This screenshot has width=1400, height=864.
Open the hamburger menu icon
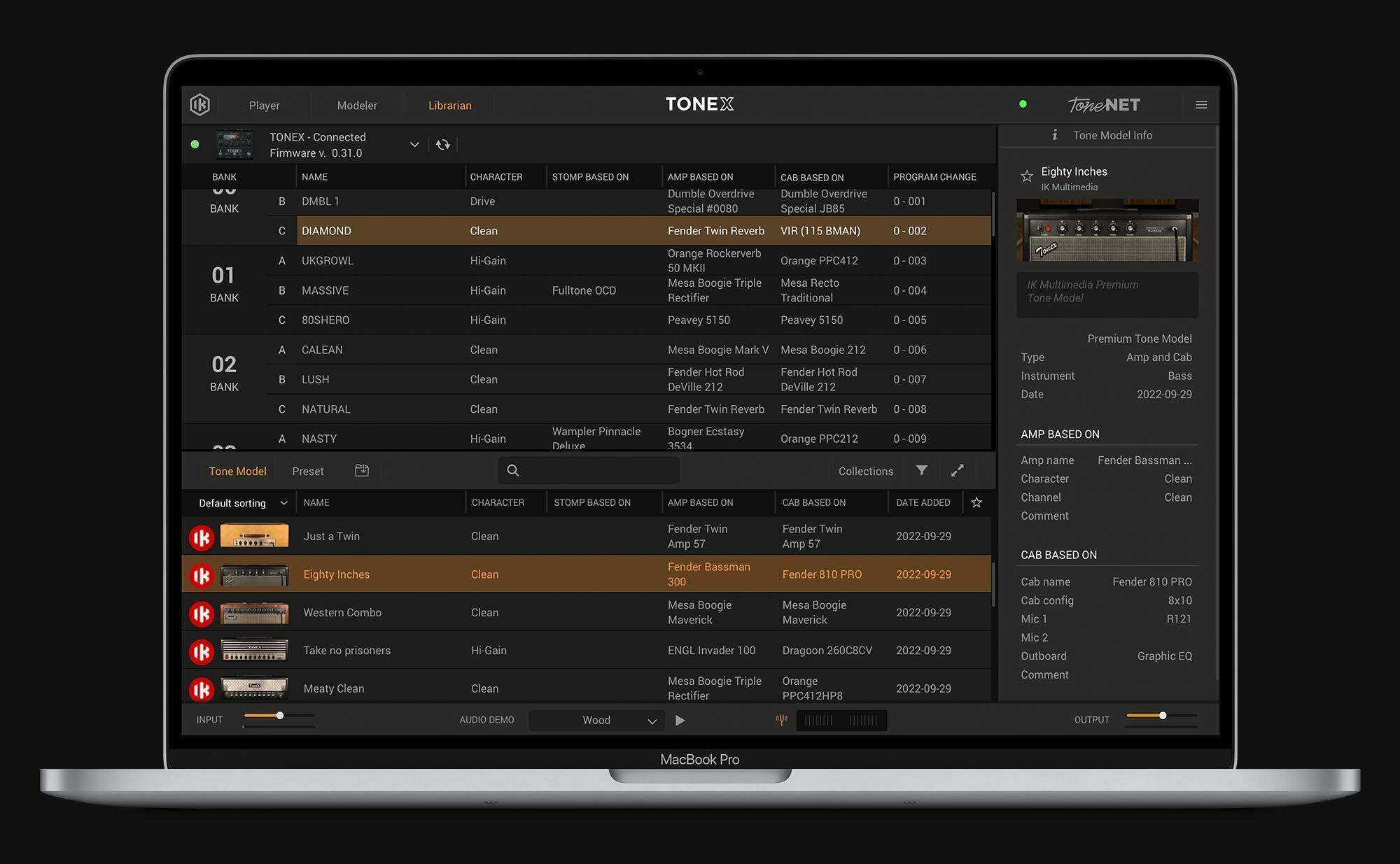click(1201, 105)
